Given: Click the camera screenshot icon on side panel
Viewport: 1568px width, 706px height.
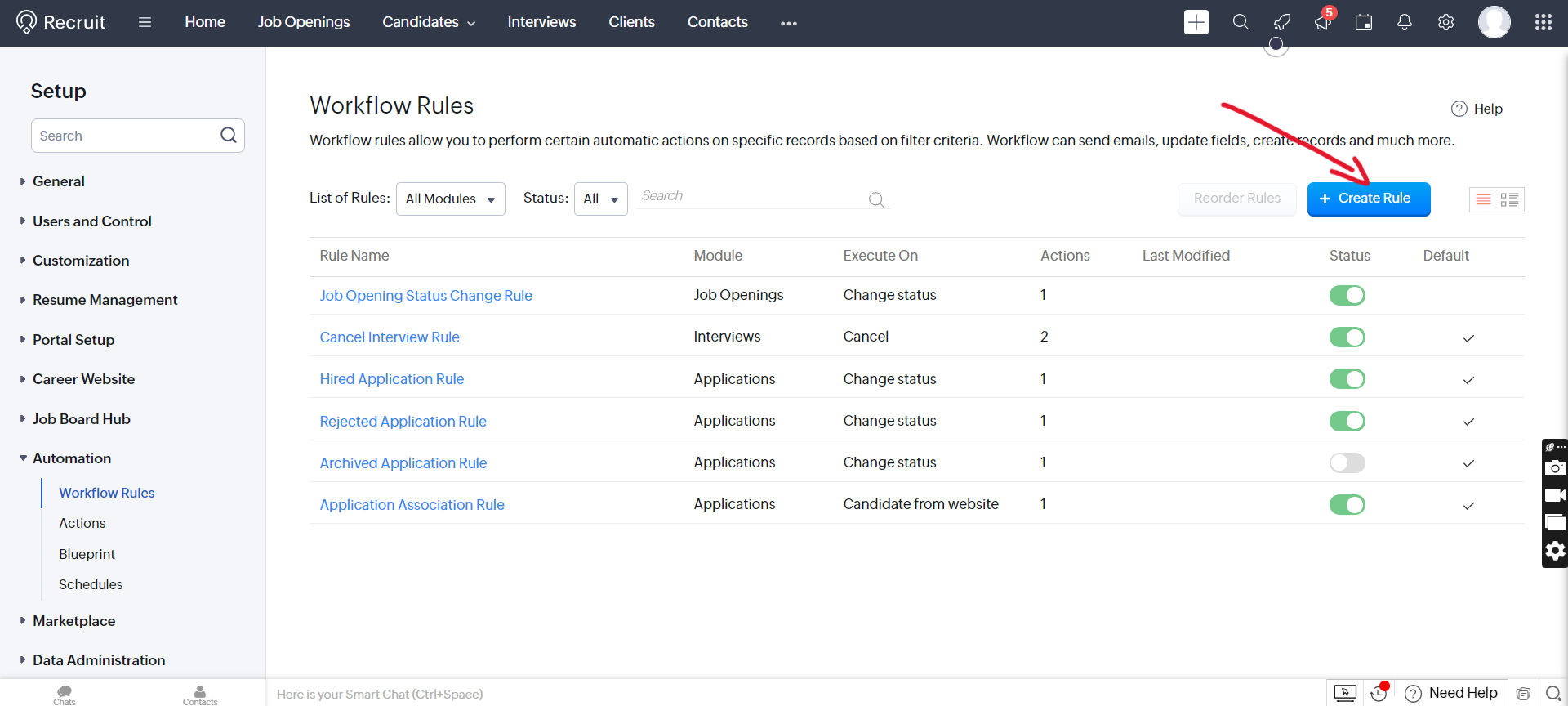Looking at the screenshot, I should coord(1555,467).
